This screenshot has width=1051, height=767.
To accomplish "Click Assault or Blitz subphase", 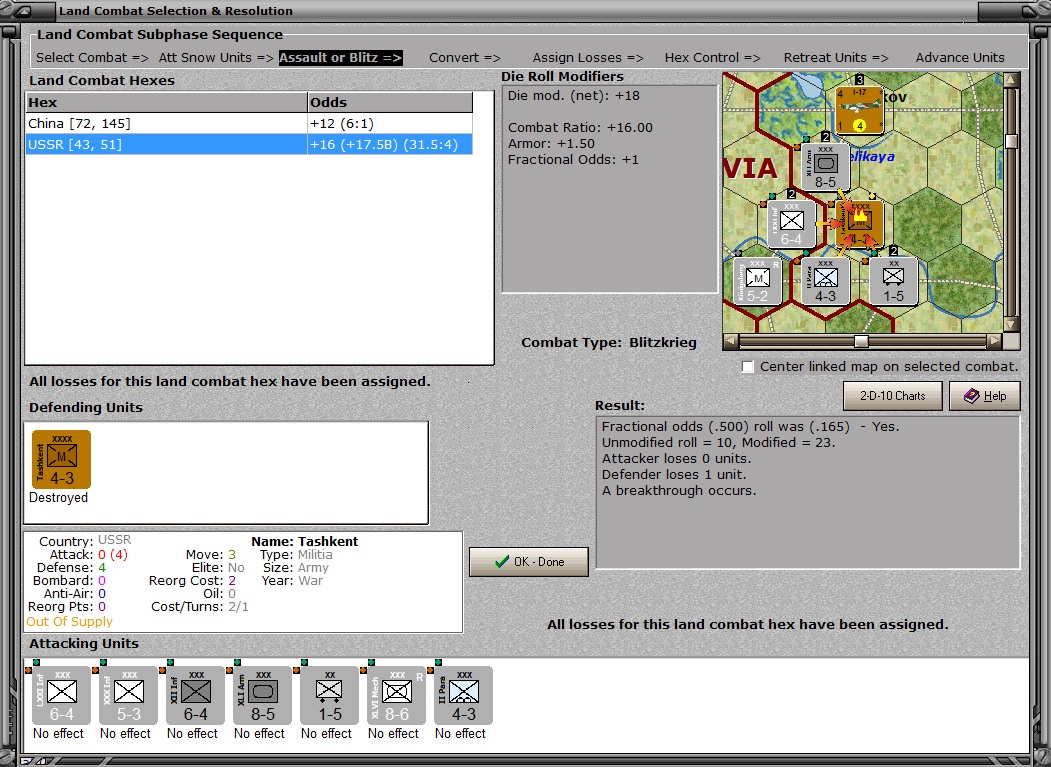I will tap(341, 58).
